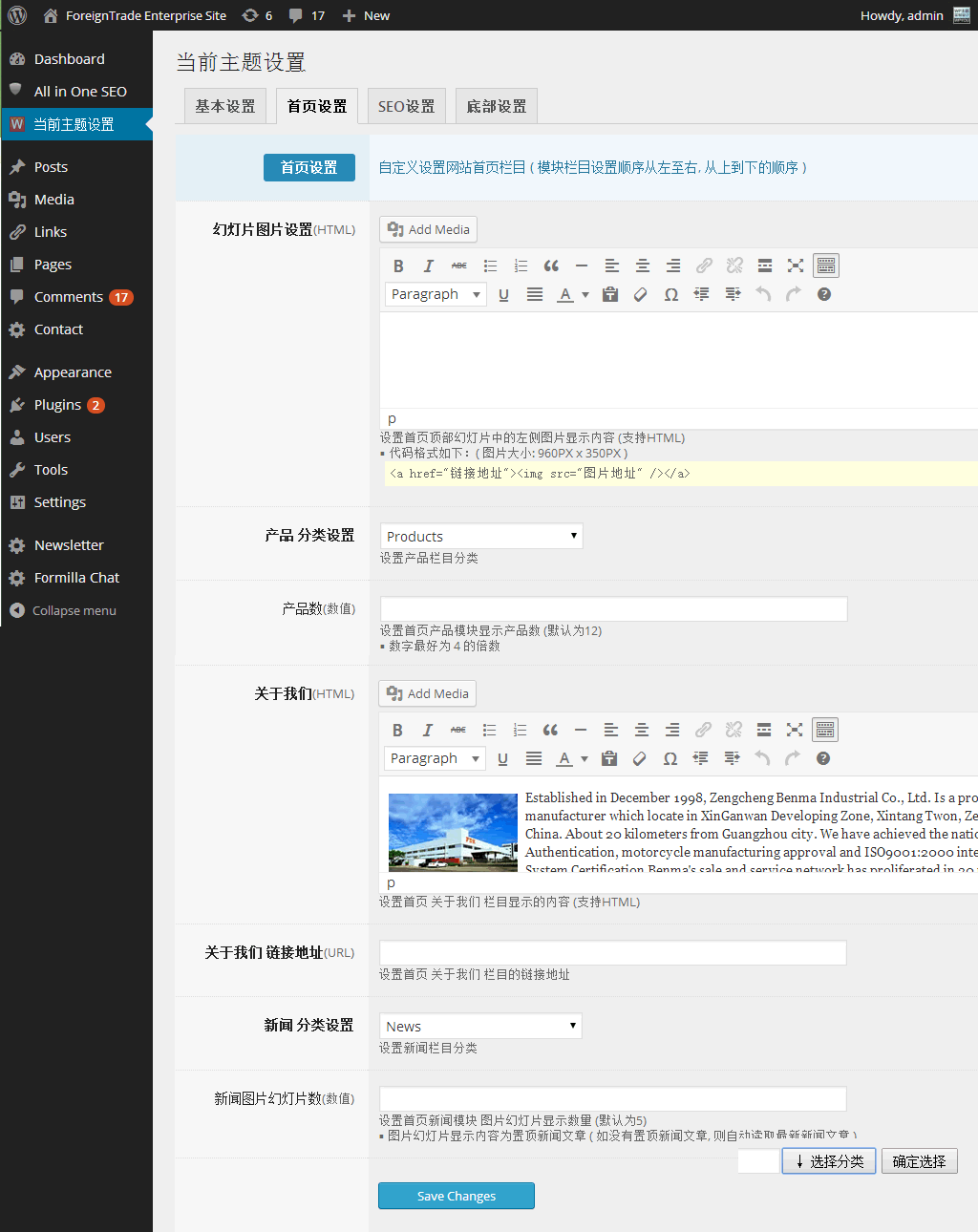
Task: Click blue 首页设置 heading button
Action: pyautogui.click(x=309, y=167)
